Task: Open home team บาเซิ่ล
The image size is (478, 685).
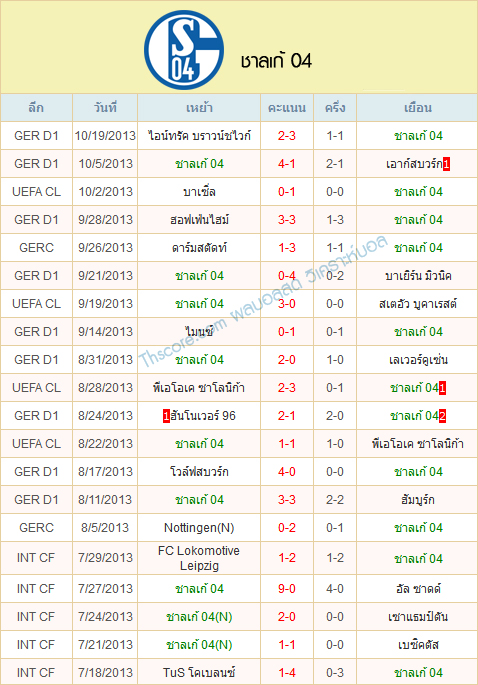Action: click(x=199, y=192)
